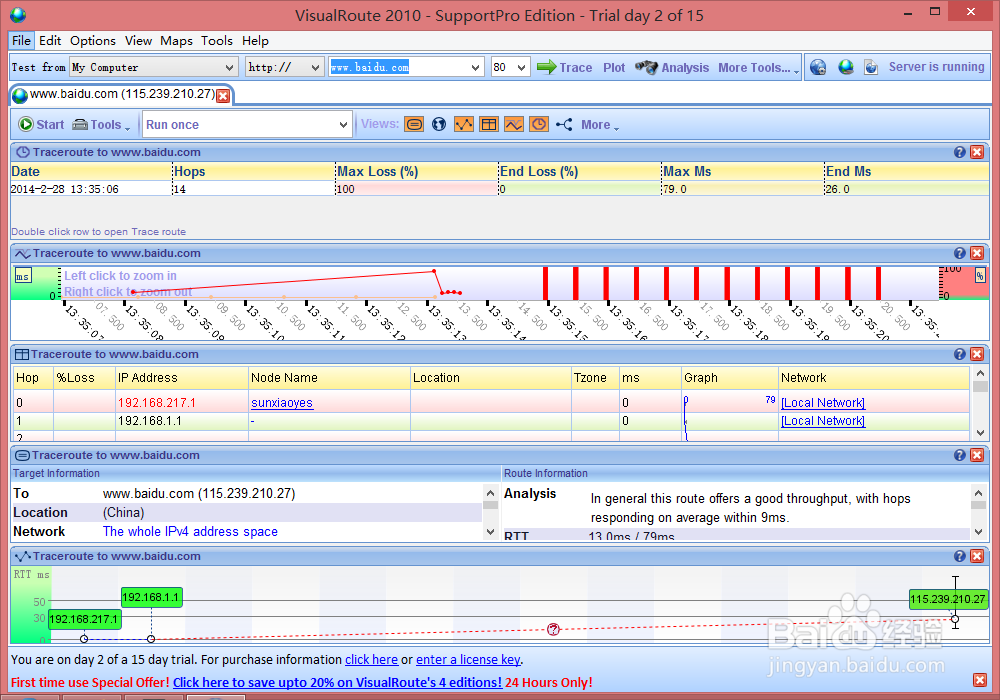
Task: Expand the More views dropdown
Action: (x=599, y=124)
